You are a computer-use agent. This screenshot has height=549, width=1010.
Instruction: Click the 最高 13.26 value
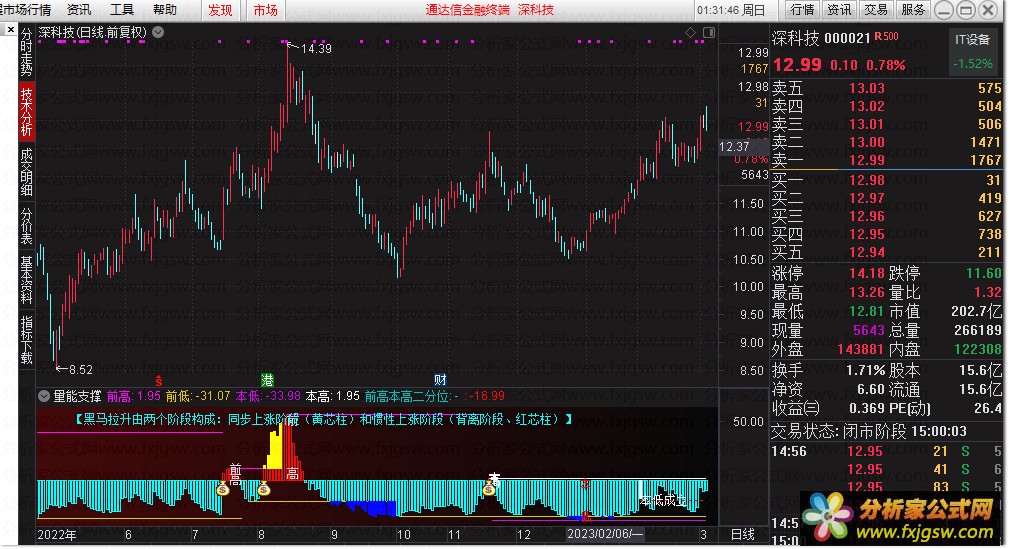pyautogui.click(x=867, y=293)
